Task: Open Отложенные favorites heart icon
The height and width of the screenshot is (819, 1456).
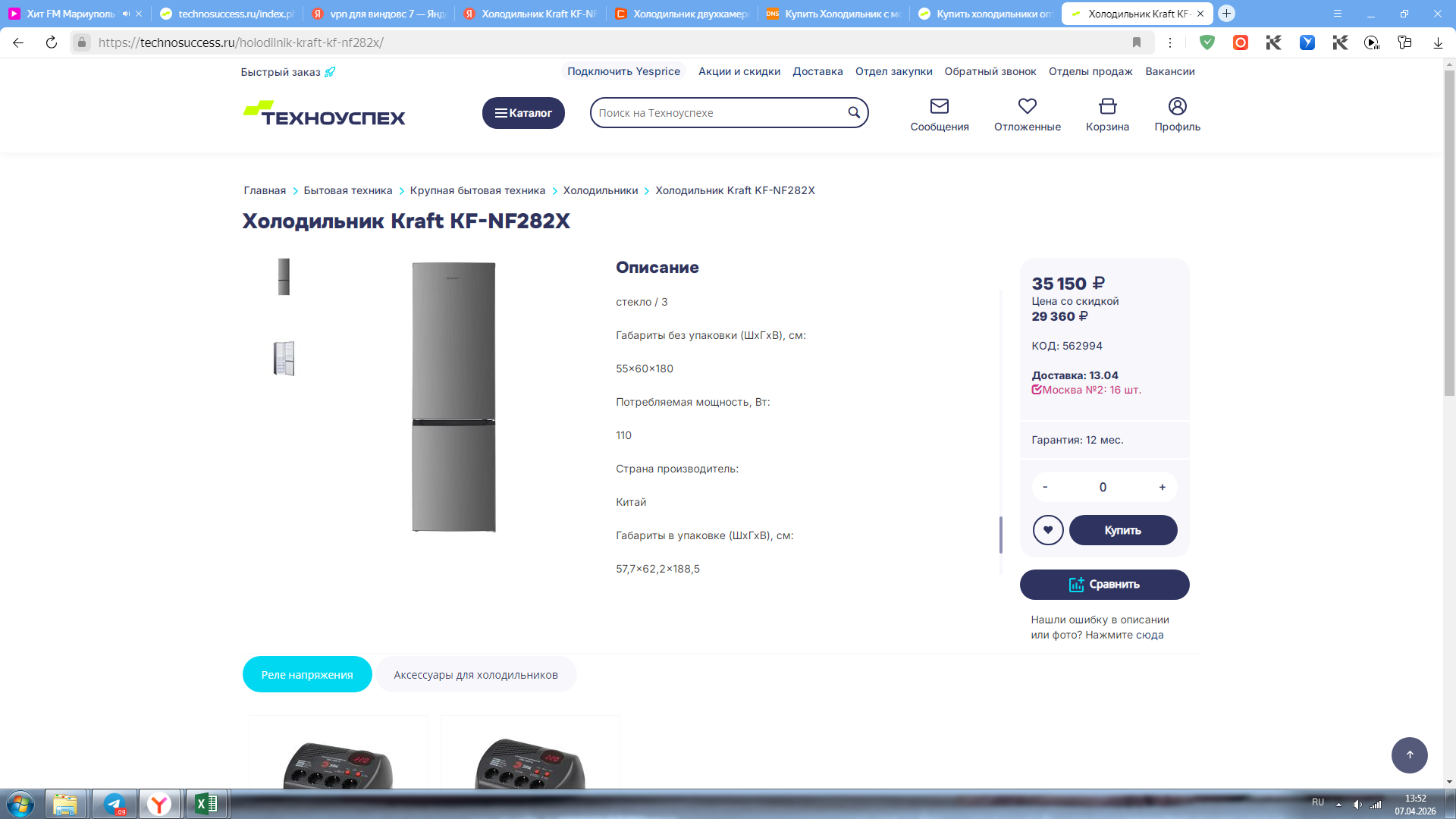Action: [1027, 106]
